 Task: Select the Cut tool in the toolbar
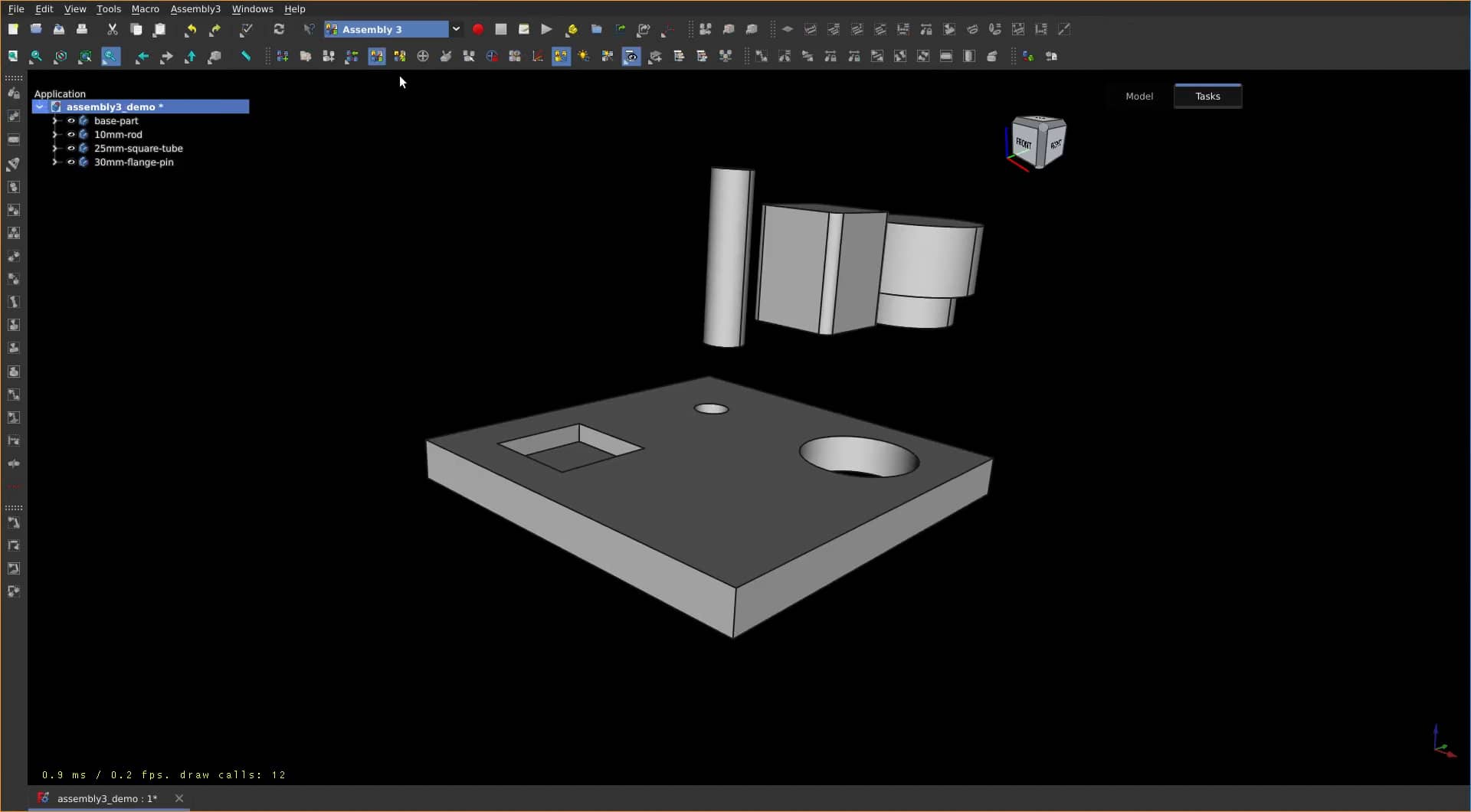[x=113, y=29]
